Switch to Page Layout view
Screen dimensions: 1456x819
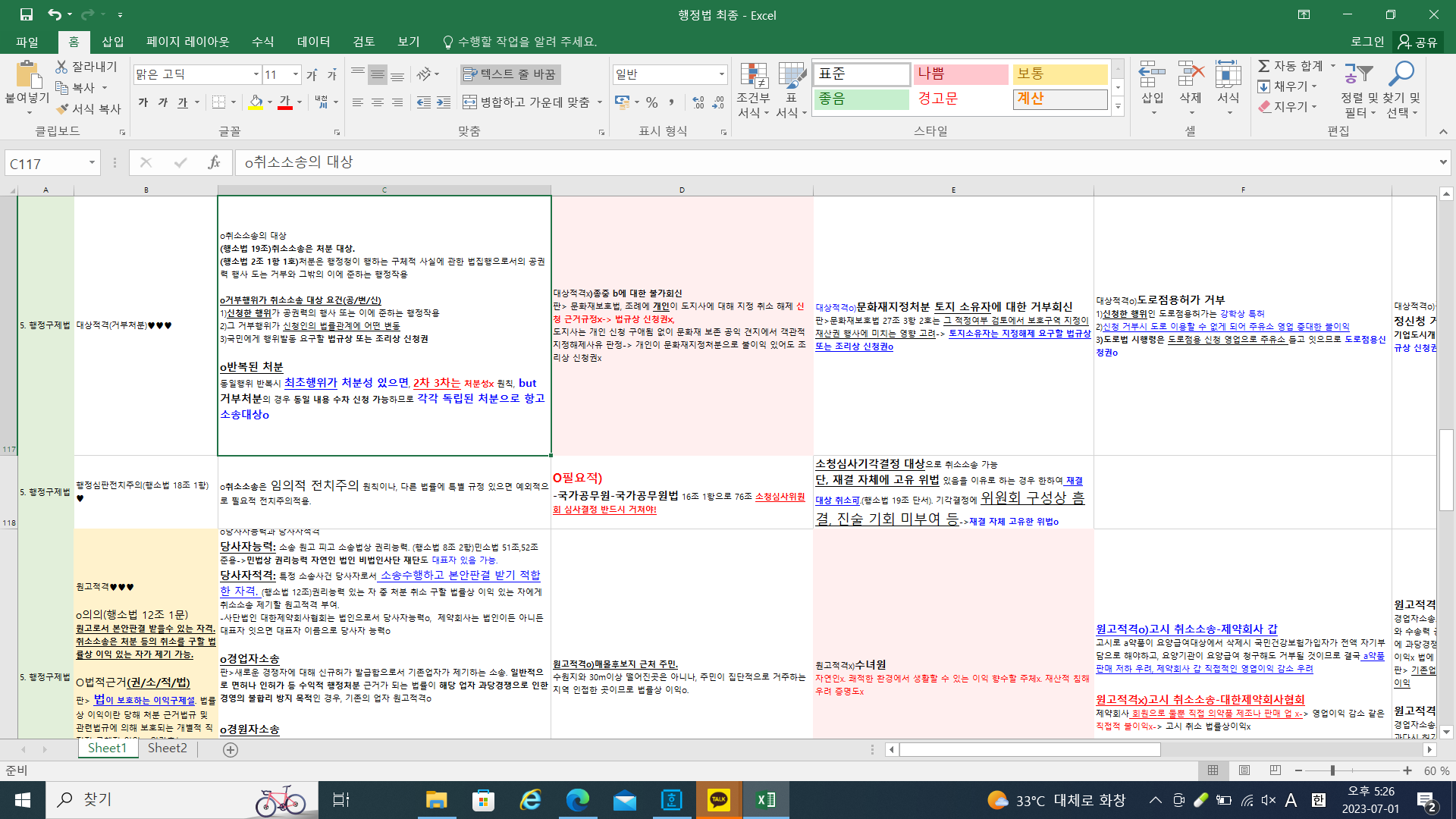[x=1244, y=770]
